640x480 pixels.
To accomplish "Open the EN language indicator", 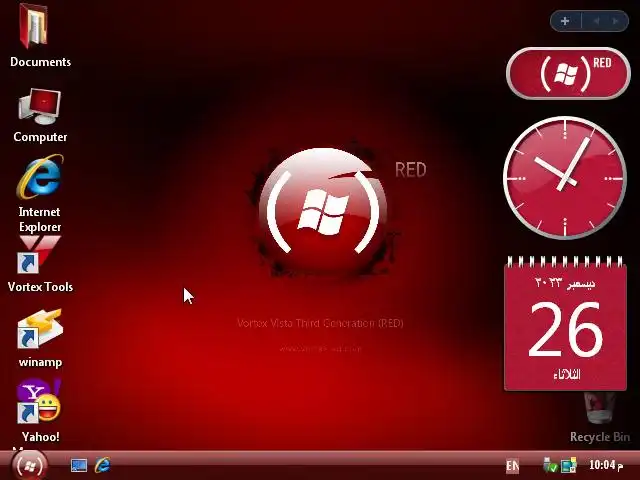I will click(512, 466).
